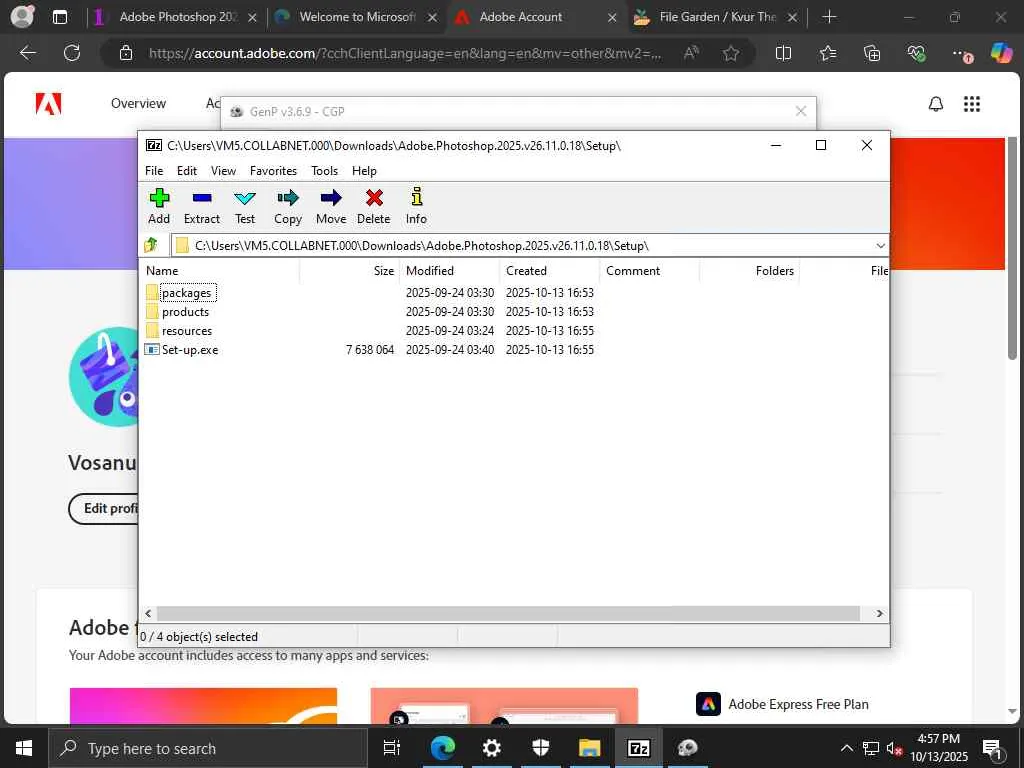
Task: Choose the Move toolbar icon
Action: tap(331, 206)
